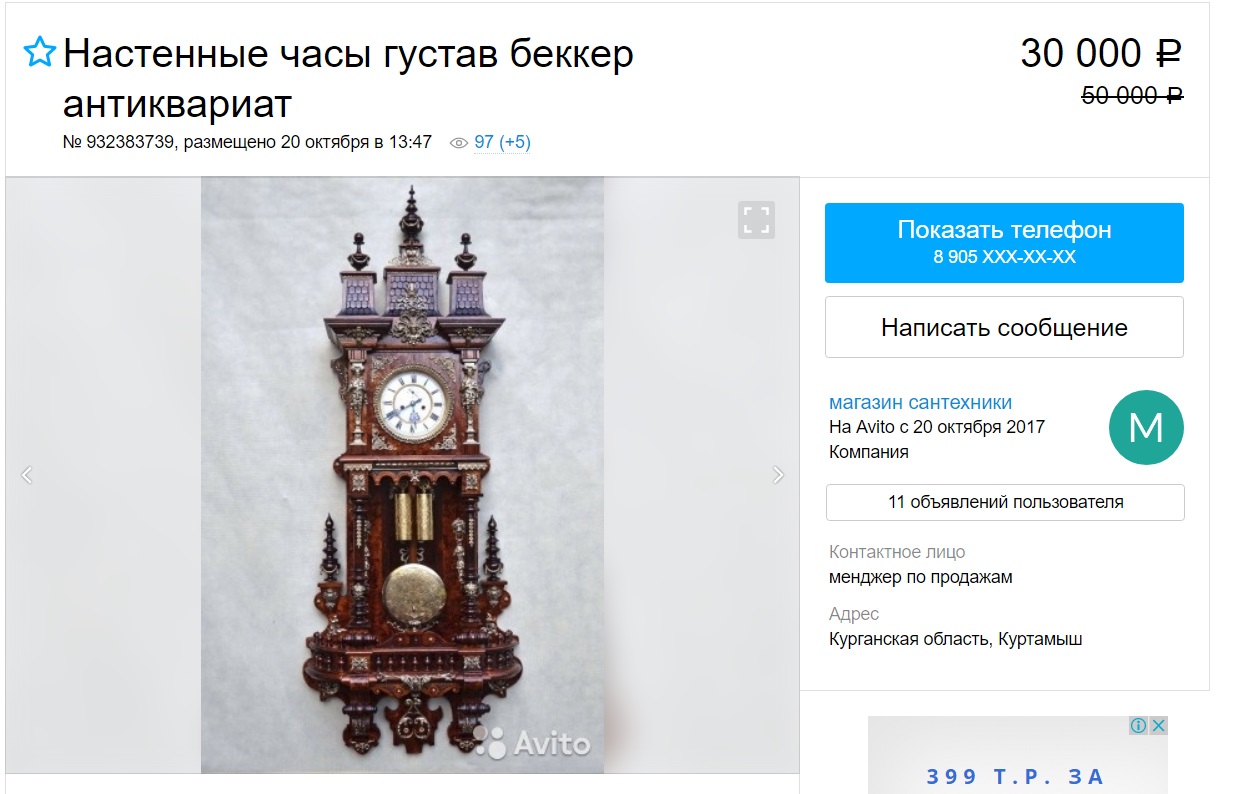Viewport: 1258px width, 794px height.
Task: Click the seller's round M avatar
Action: coord(1146,428)
